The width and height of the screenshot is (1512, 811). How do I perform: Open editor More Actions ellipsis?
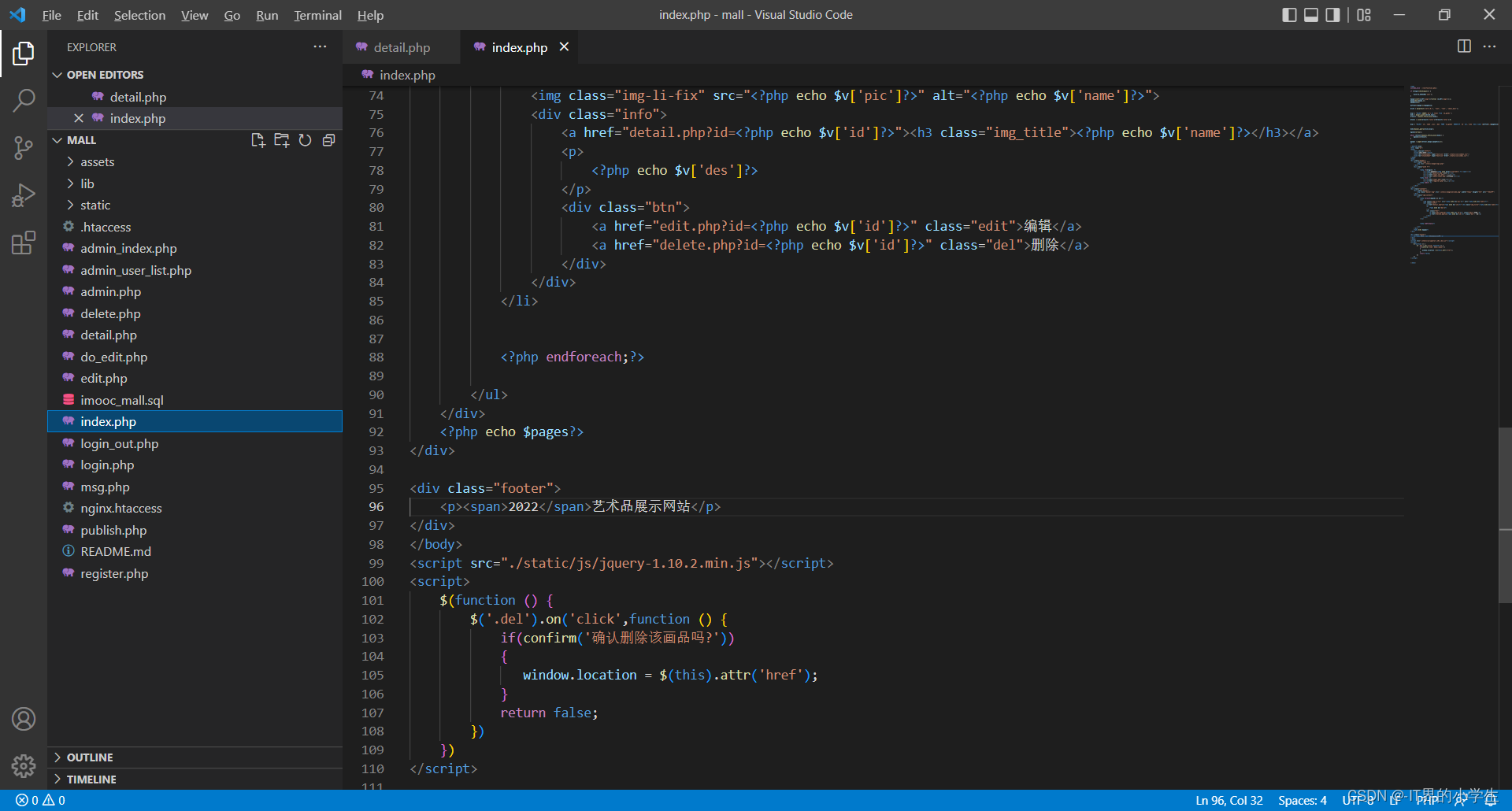click(x=1489, y=47)
